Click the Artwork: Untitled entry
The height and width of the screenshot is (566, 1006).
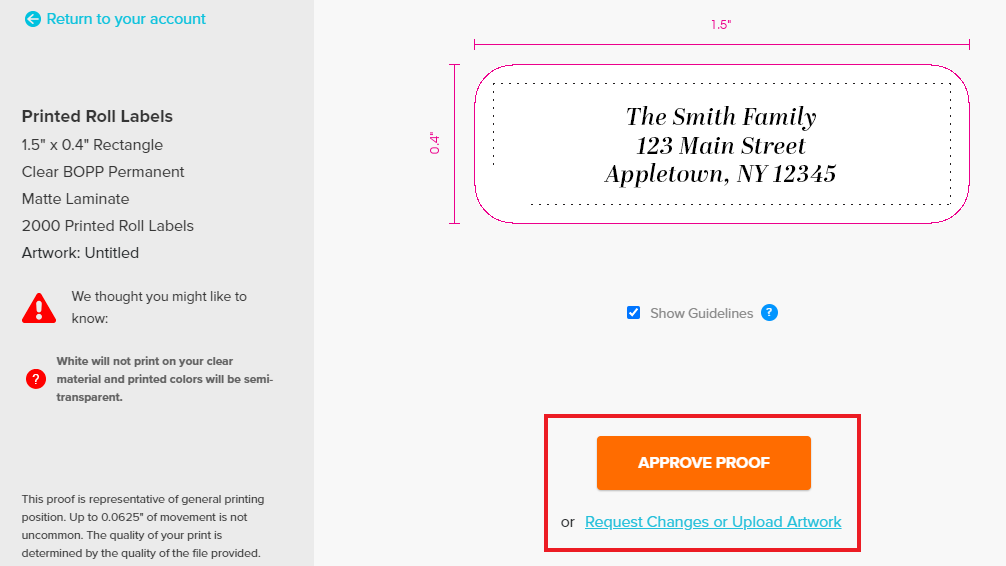click(80, 253)
